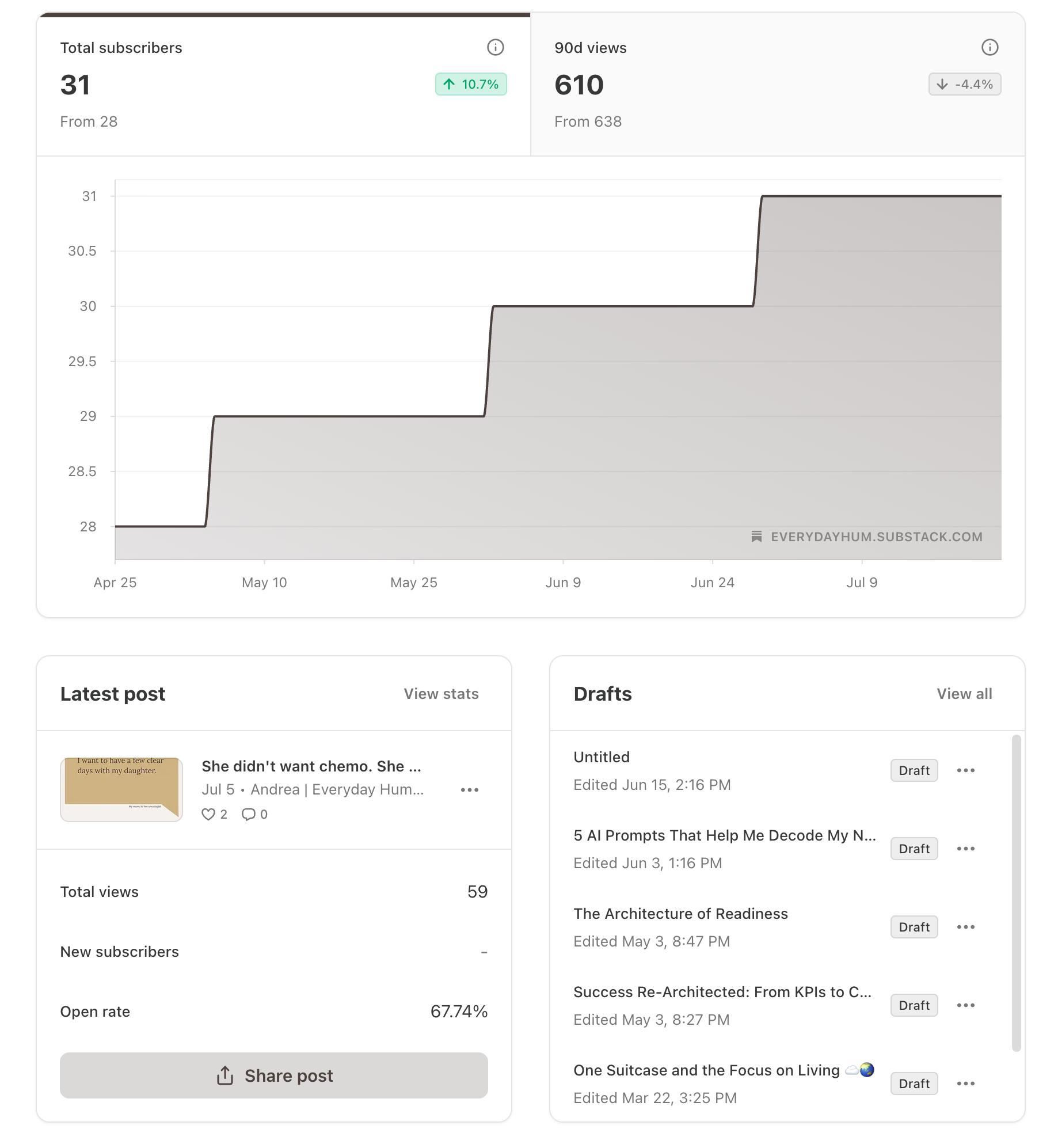Viewport: 1058px width, 1148px height.
Task: Click 'Edited Jun 15, 2:16 PM' text
Action: click(652, 785)
